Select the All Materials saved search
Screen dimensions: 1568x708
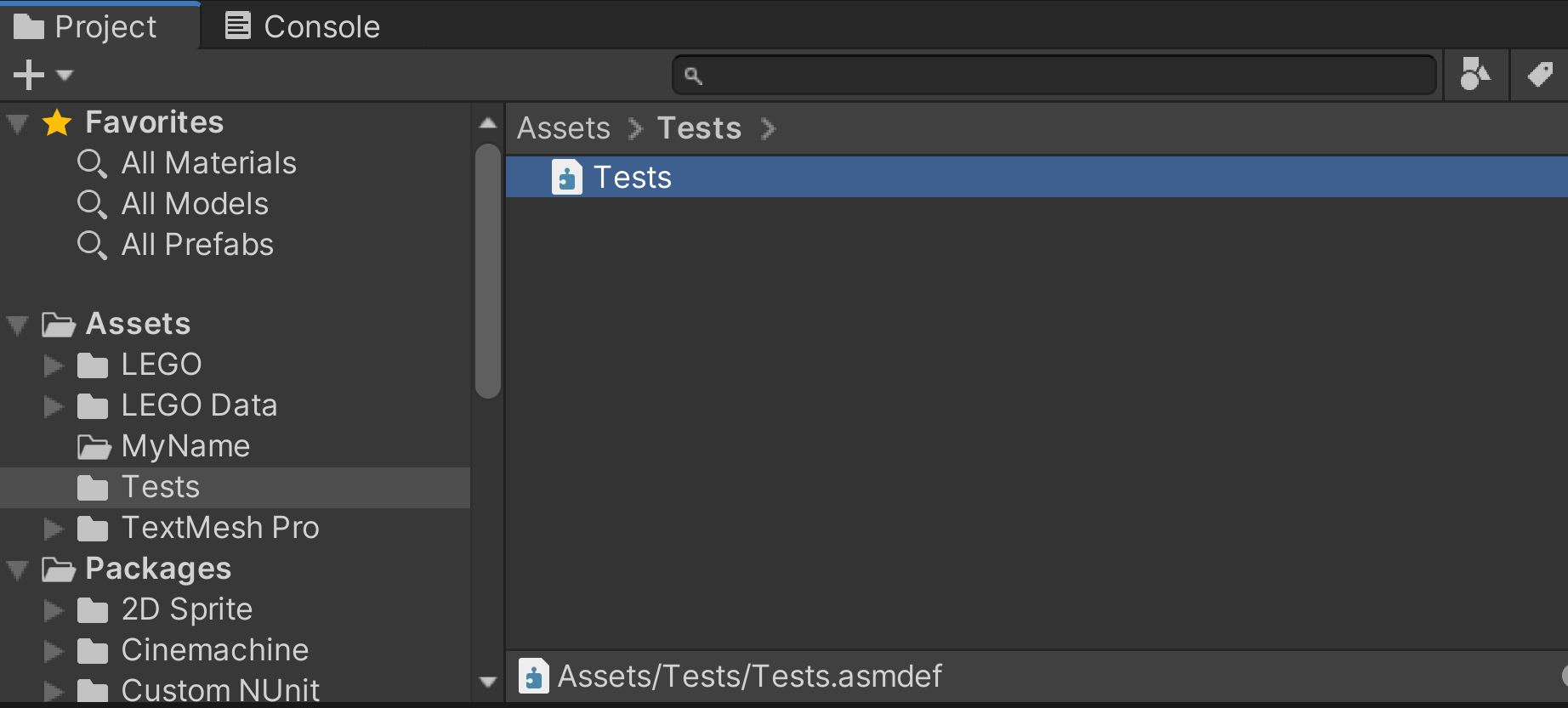pos(187,163)
